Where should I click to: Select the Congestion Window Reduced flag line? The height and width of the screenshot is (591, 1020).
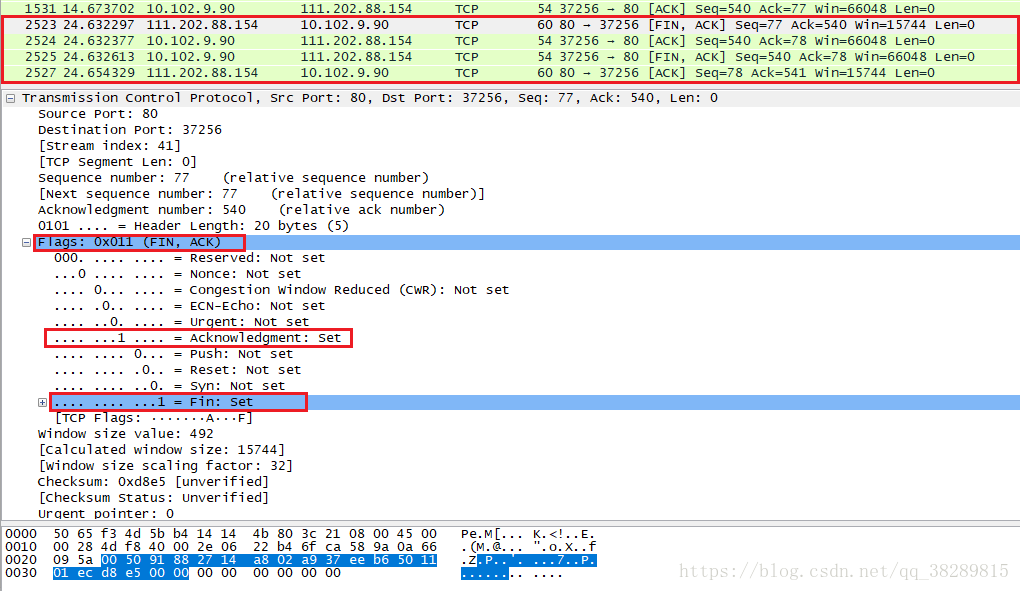click(282, 290)
